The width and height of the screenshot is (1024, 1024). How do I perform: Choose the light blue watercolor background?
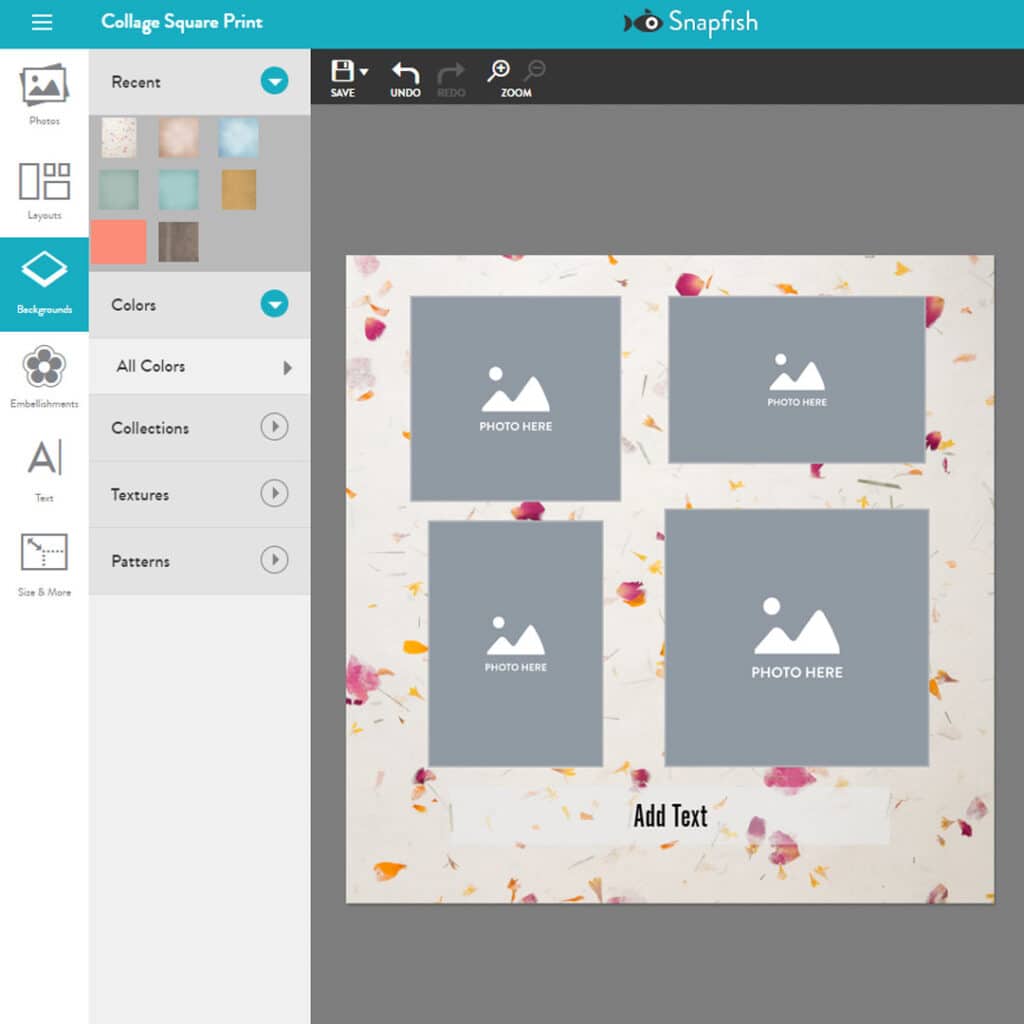[238, 138]
